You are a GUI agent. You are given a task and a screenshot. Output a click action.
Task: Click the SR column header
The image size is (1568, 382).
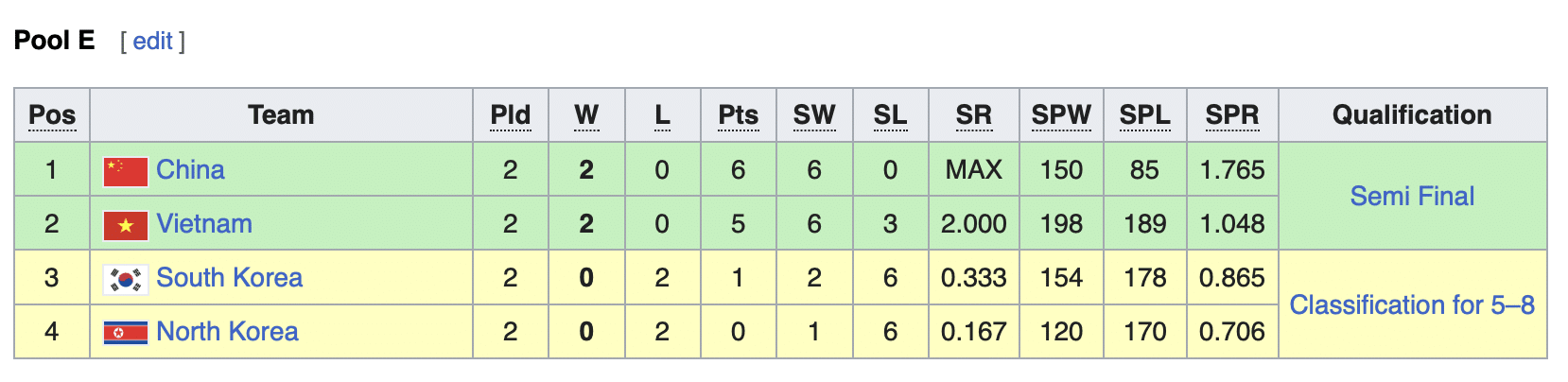tap(973, 115)
